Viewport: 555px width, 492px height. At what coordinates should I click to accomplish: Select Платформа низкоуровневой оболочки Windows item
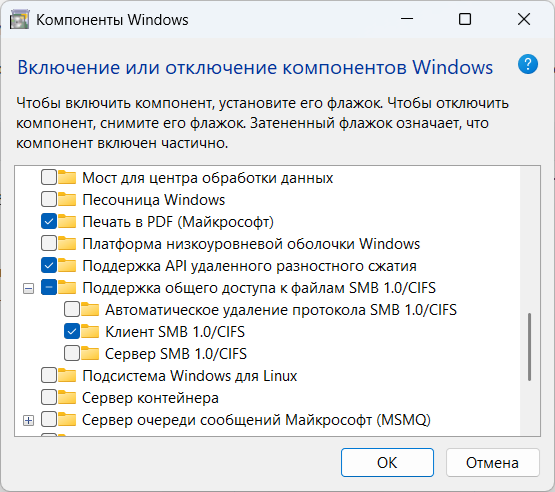point(251,244)
